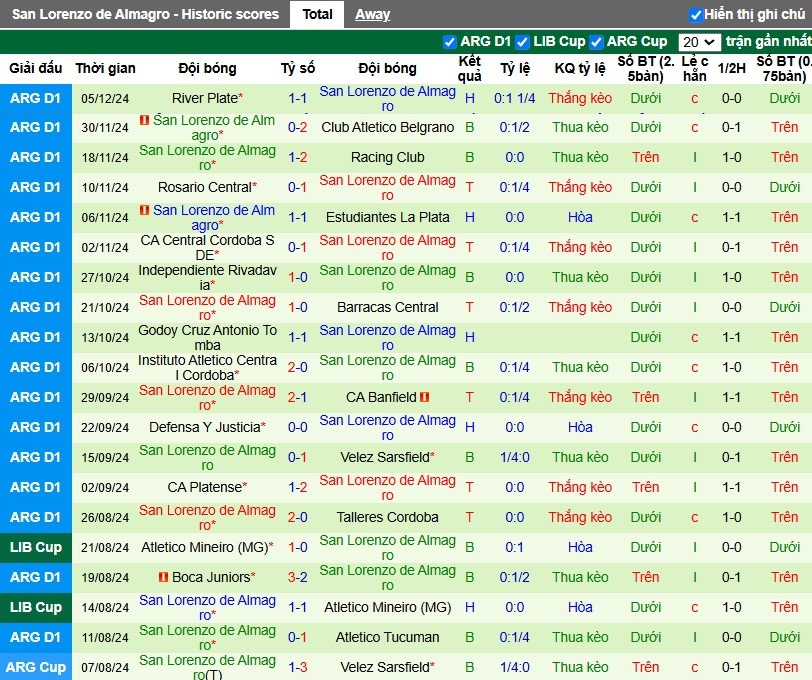812x680 pixels.
Task: Click the 1-3 score on 07/08/24
Action: pyautogui.click(x=297, y=667)
